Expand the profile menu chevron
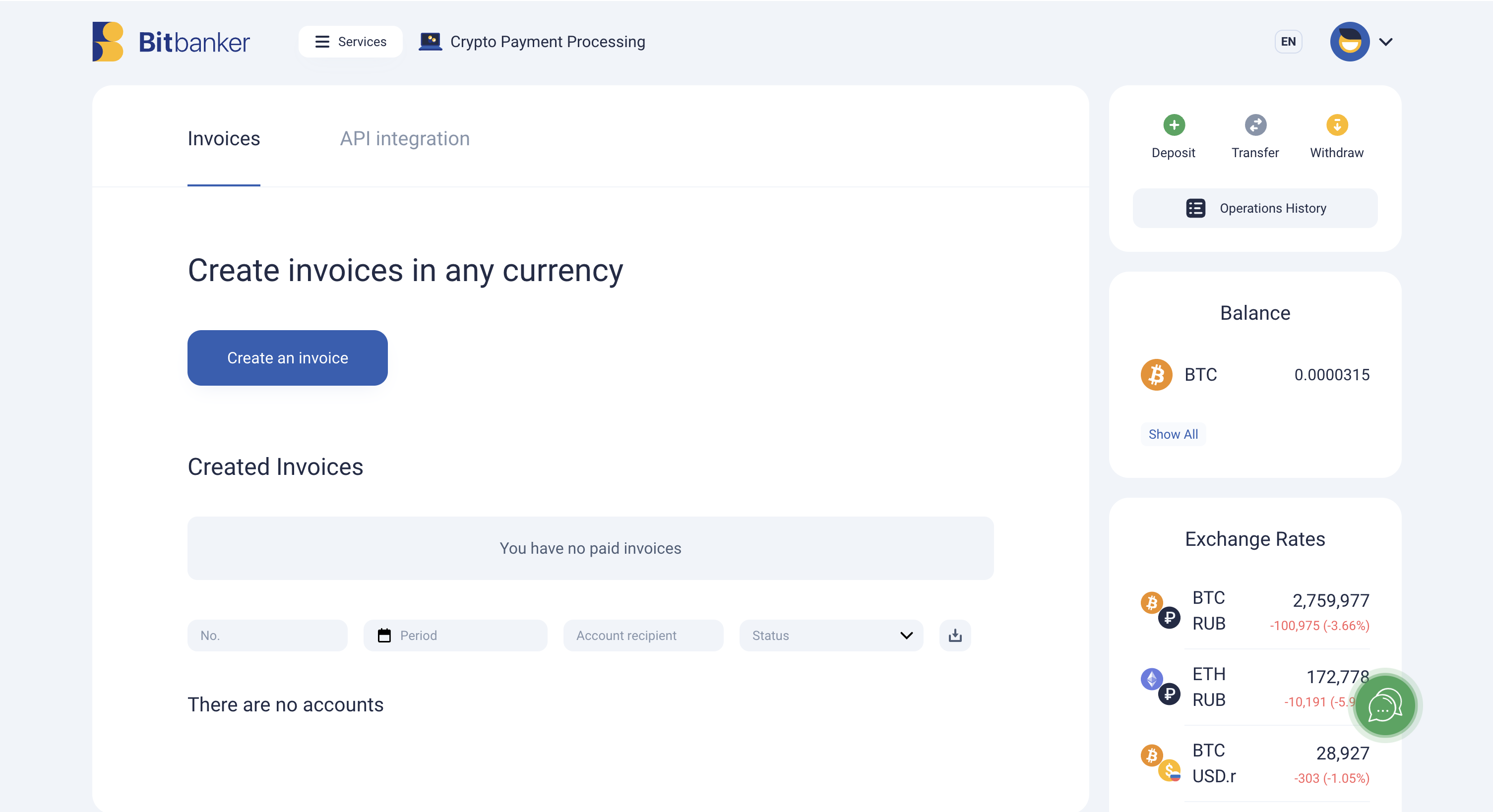This screenshot has height=812, width=1493. [1386, 42]
